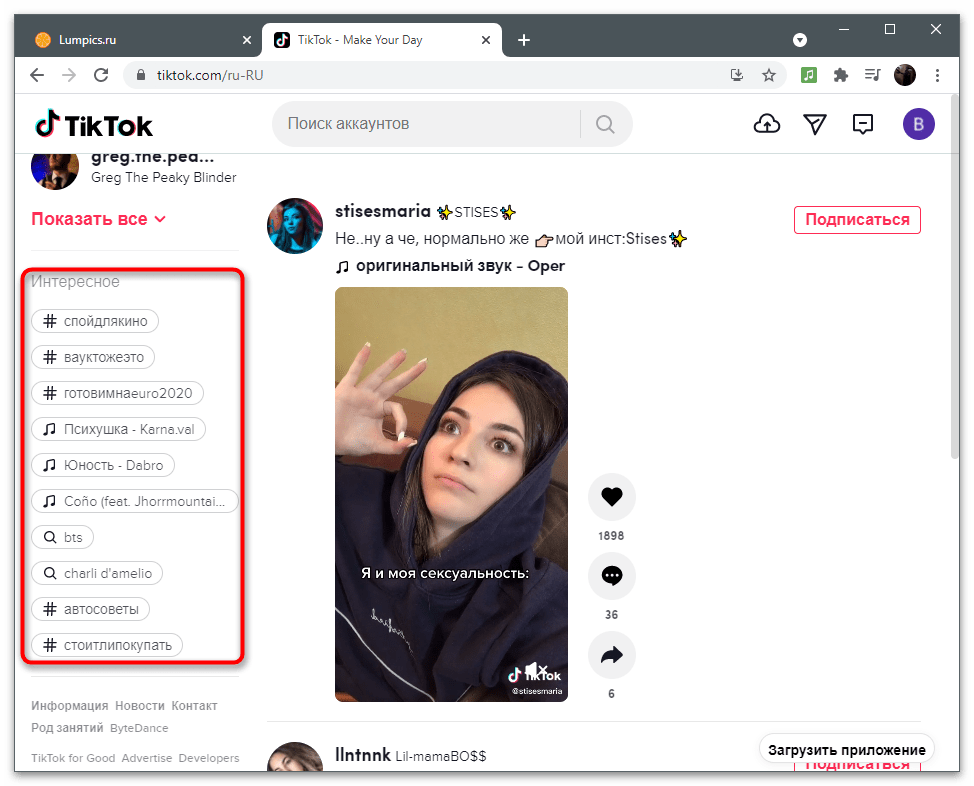Go forward in browser history
Viewport: 974px width, 786px height.
(69, 75)
